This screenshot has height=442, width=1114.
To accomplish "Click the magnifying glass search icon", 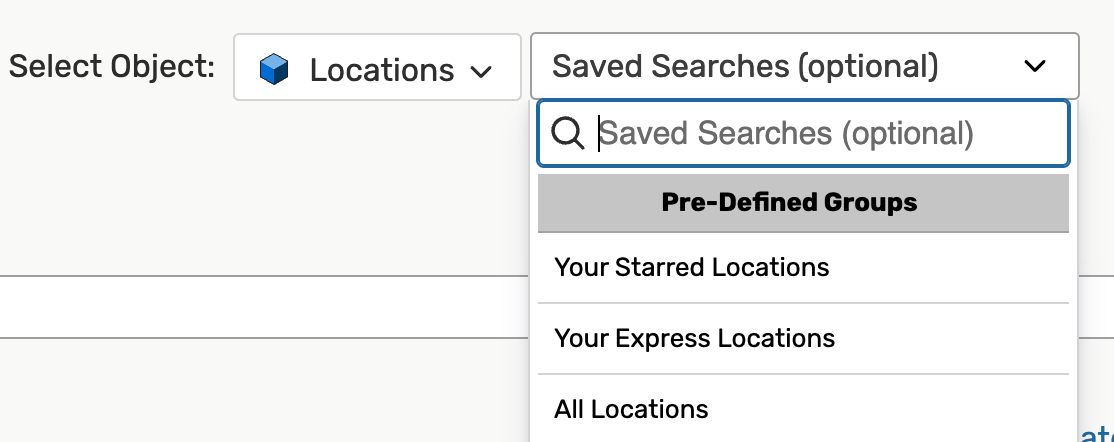I will tap(567, 133).
